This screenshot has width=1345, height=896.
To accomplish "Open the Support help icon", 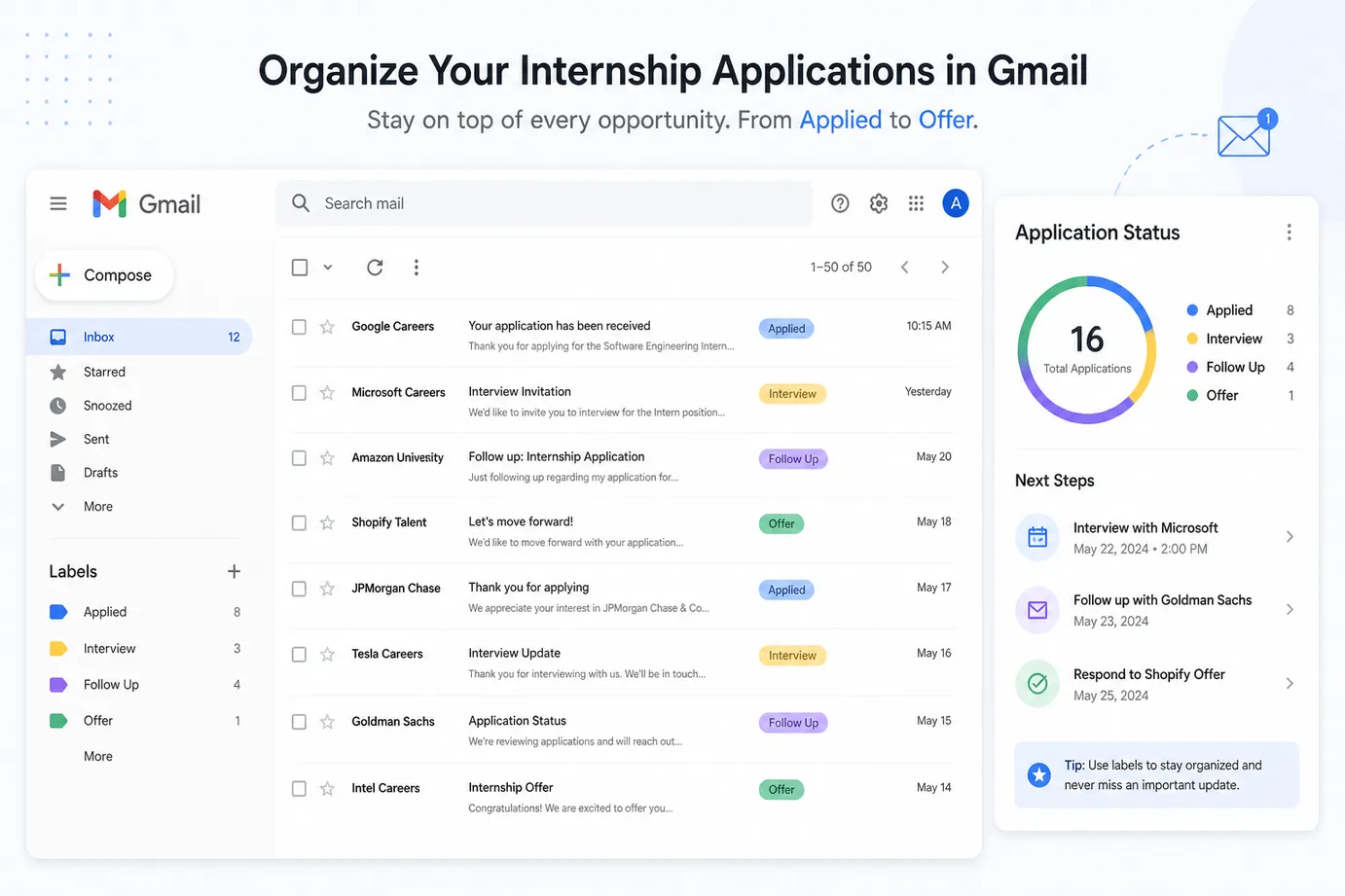I will [x=840, y=203].
